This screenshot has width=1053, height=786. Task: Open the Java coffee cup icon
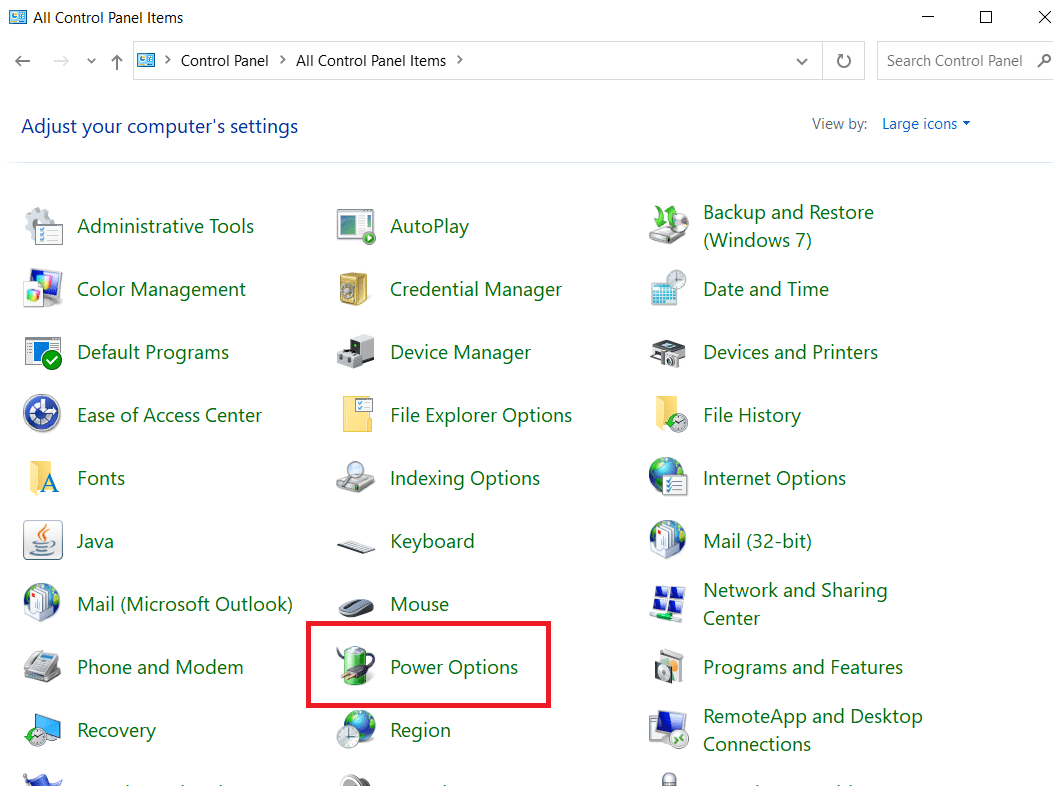pos(43,542)
